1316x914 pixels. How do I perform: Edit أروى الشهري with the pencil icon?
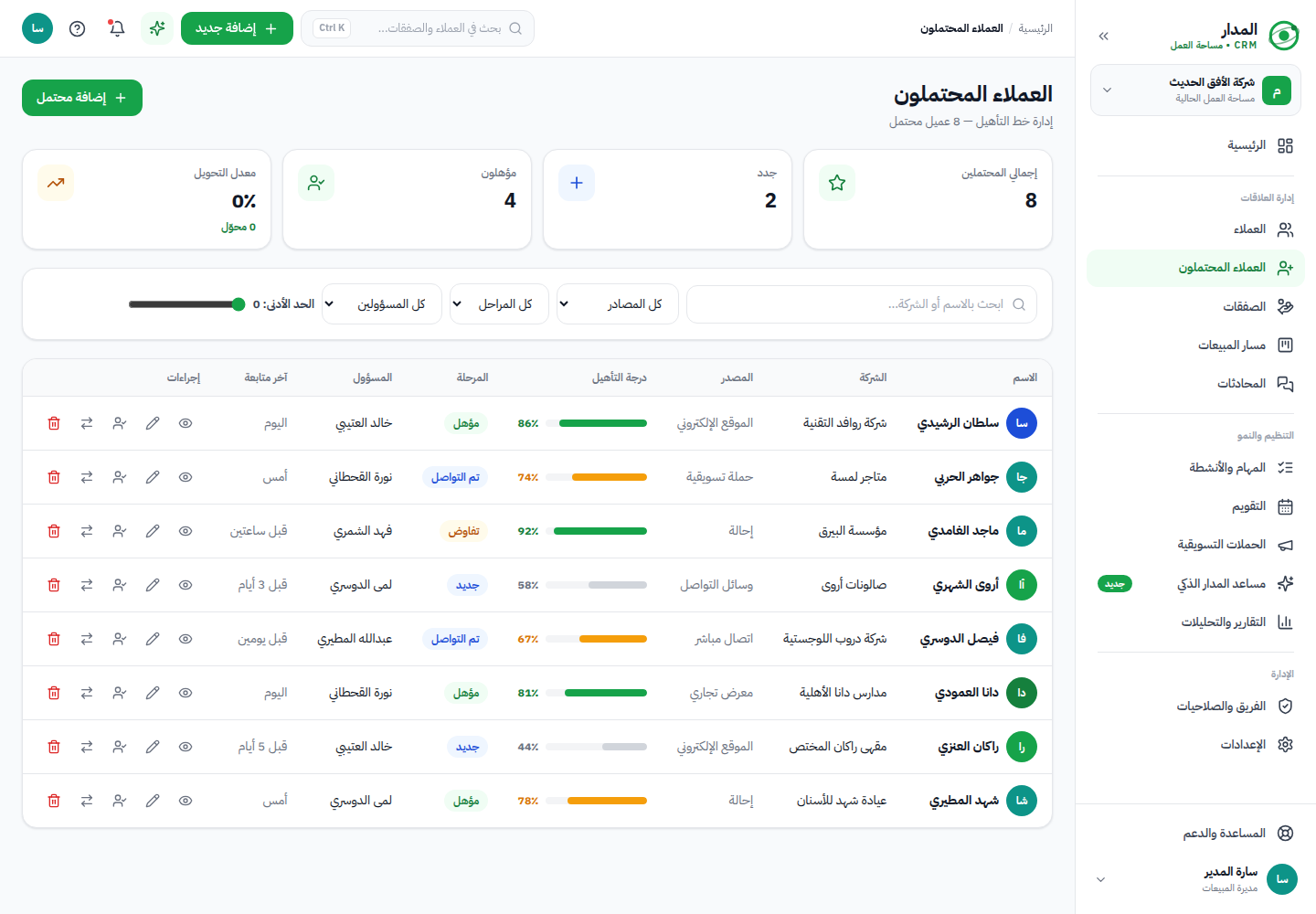(153, 585)
